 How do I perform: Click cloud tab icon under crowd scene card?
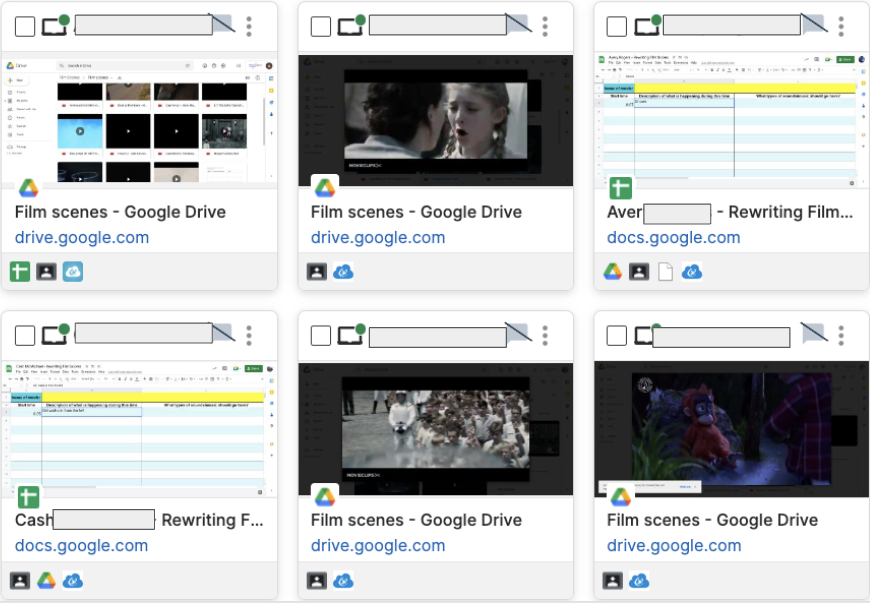pos(343,581)
